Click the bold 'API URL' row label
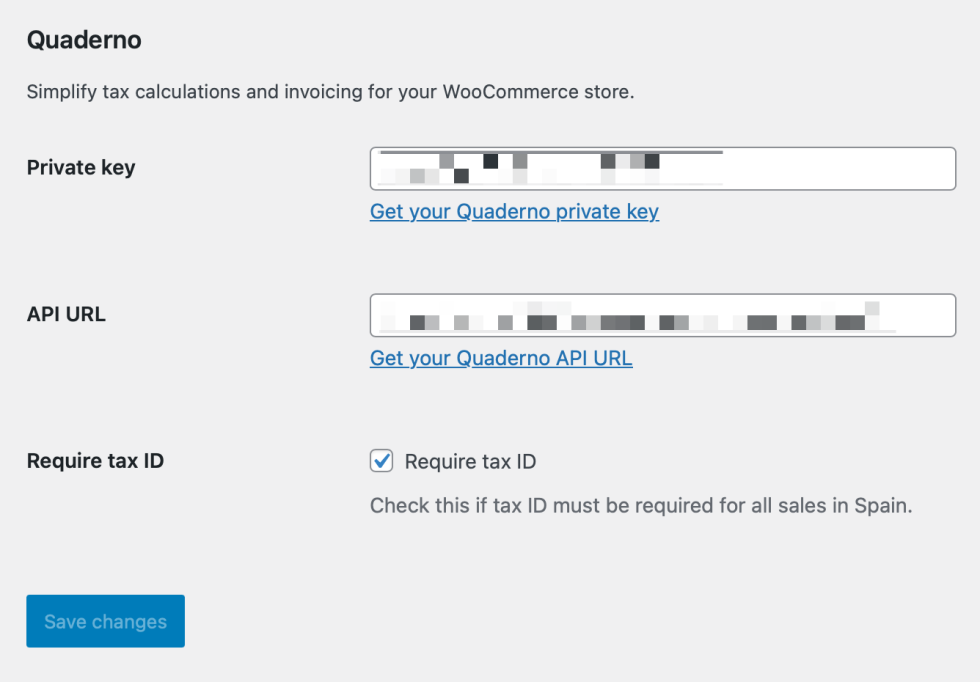The height and width of the screenshot is (682, 980). 66,314
